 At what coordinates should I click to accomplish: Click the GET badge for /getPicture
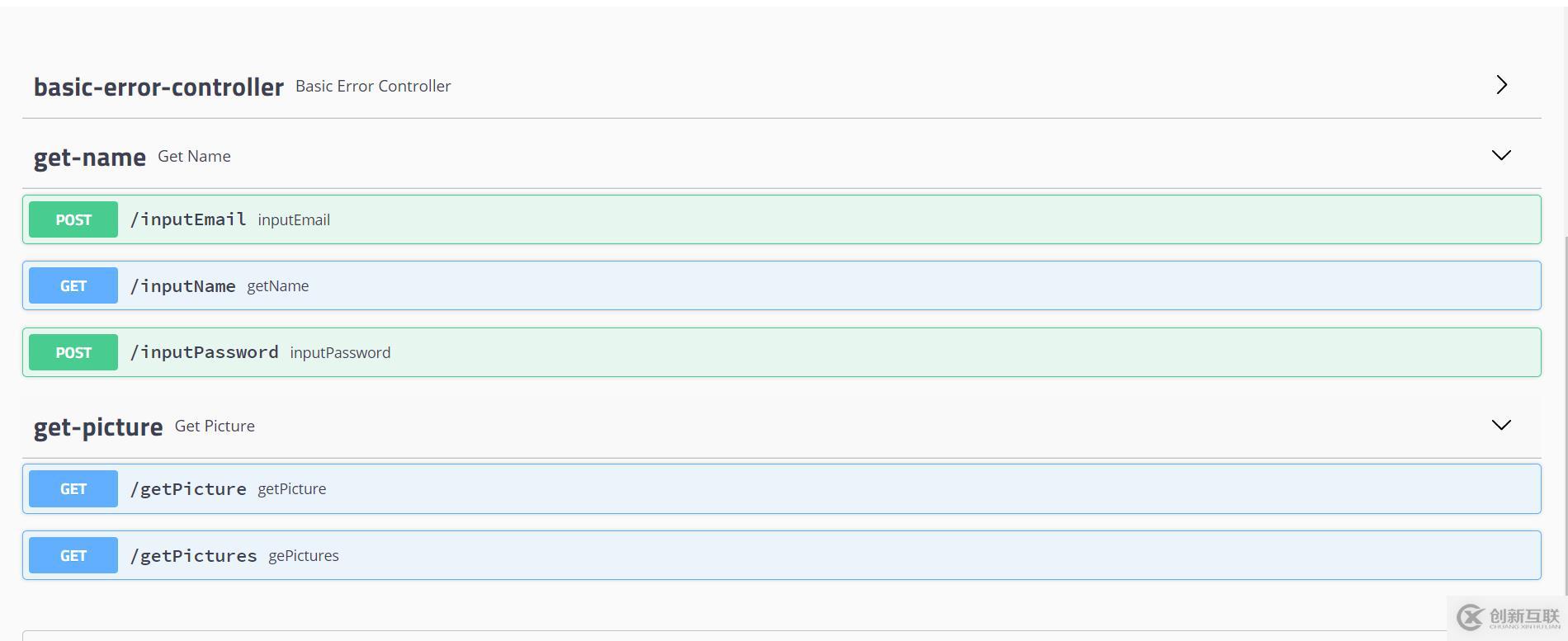[73, 488]
